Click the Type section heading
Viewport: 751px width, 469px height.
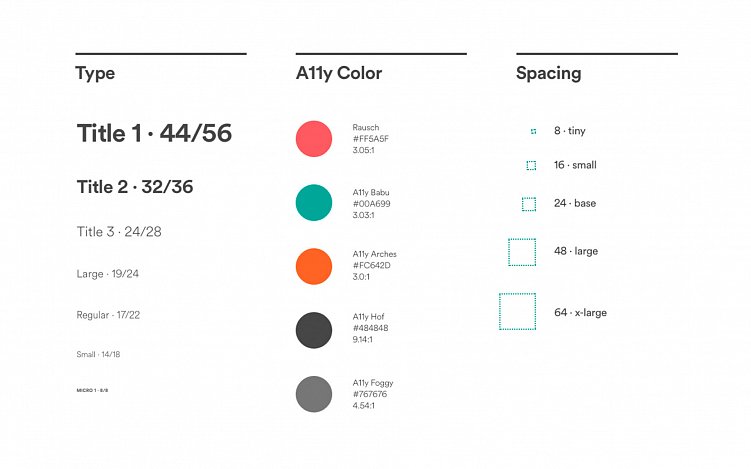[x=95, y=73]
